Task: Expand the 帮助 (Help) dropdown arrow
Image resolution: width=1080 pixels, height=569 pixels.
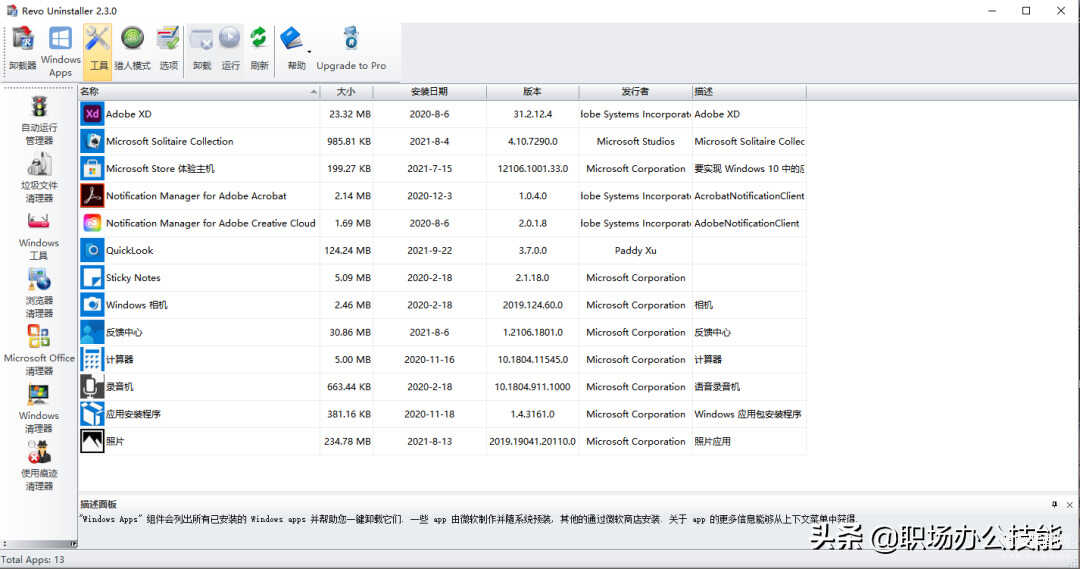Action: (x=309, y=51)
